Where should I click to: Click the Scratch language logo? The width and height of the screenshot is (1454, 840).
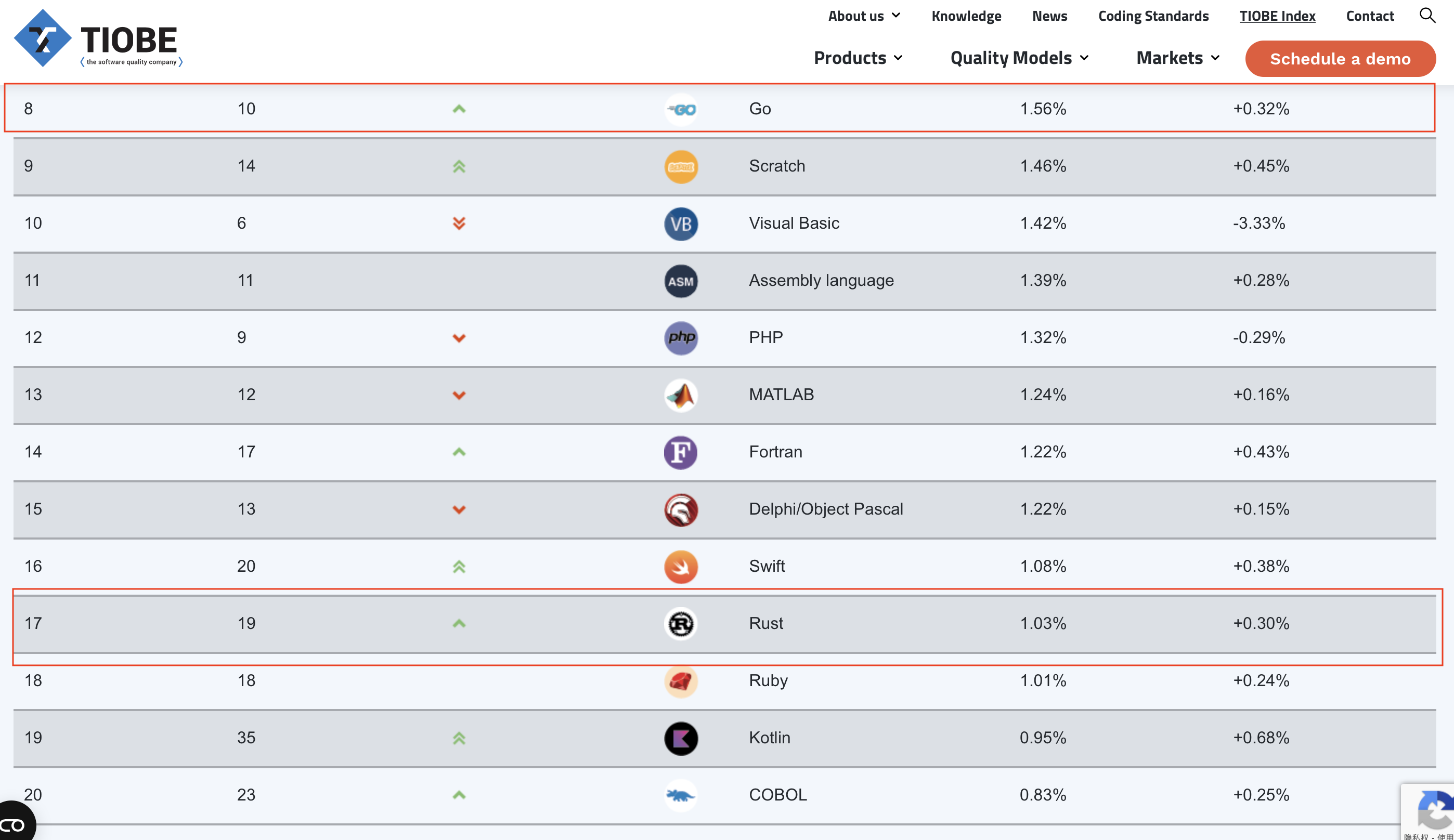tap(681, 167)
